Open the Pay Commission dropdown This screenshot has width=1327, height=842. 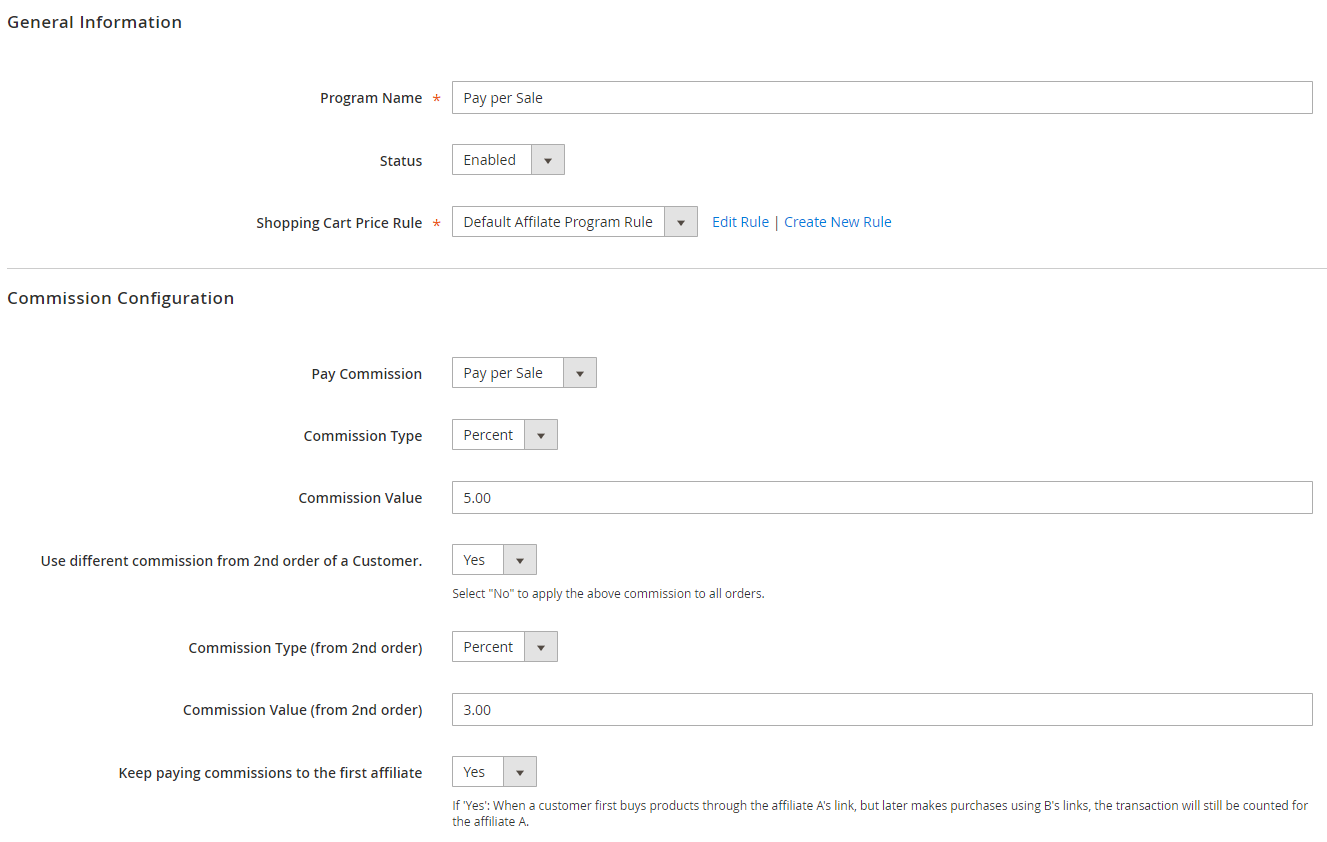[x=524, y=373]
